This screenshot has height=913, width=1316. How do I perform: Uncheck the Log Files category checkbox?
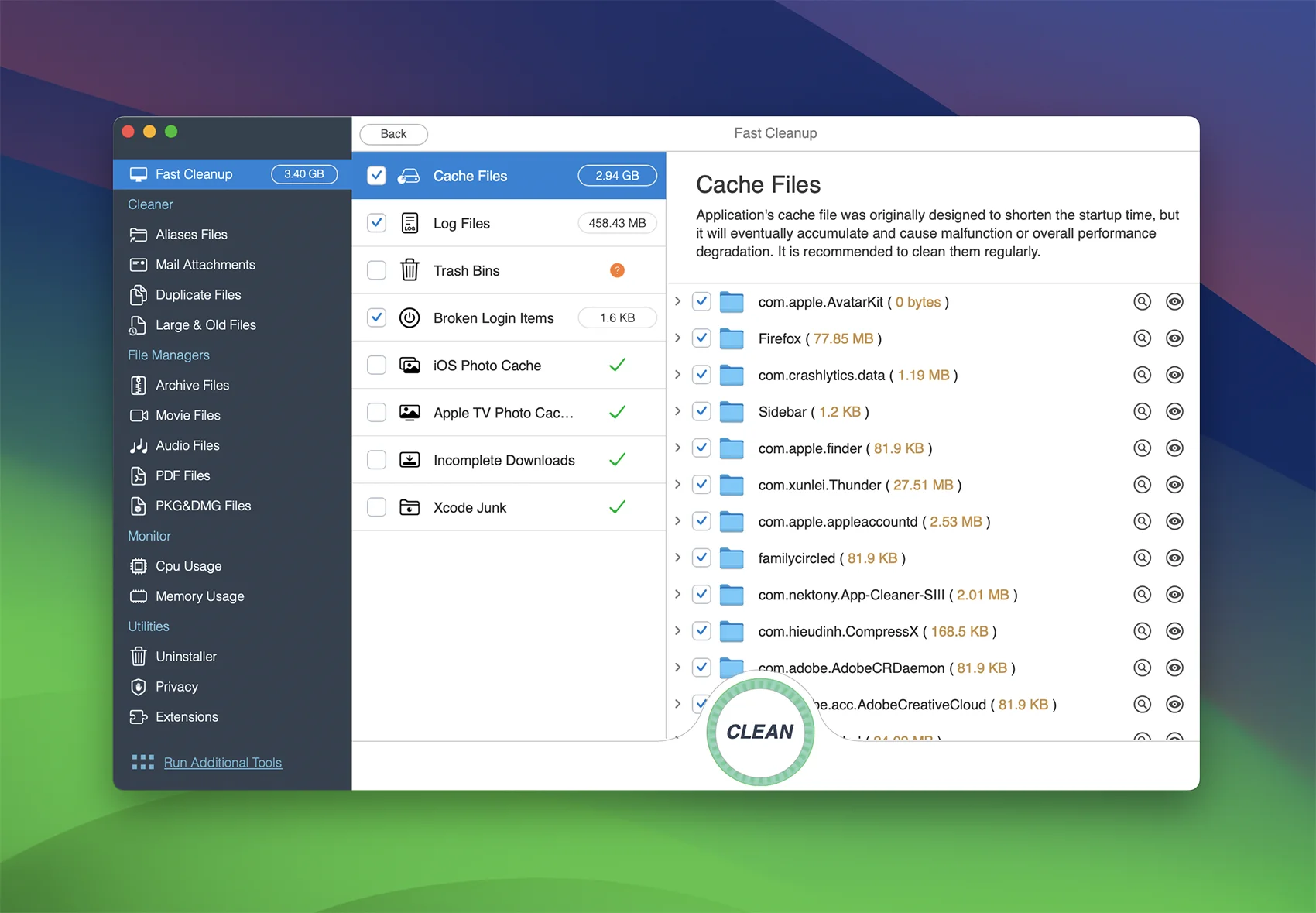pyautogui.click(x=376, y=223)
